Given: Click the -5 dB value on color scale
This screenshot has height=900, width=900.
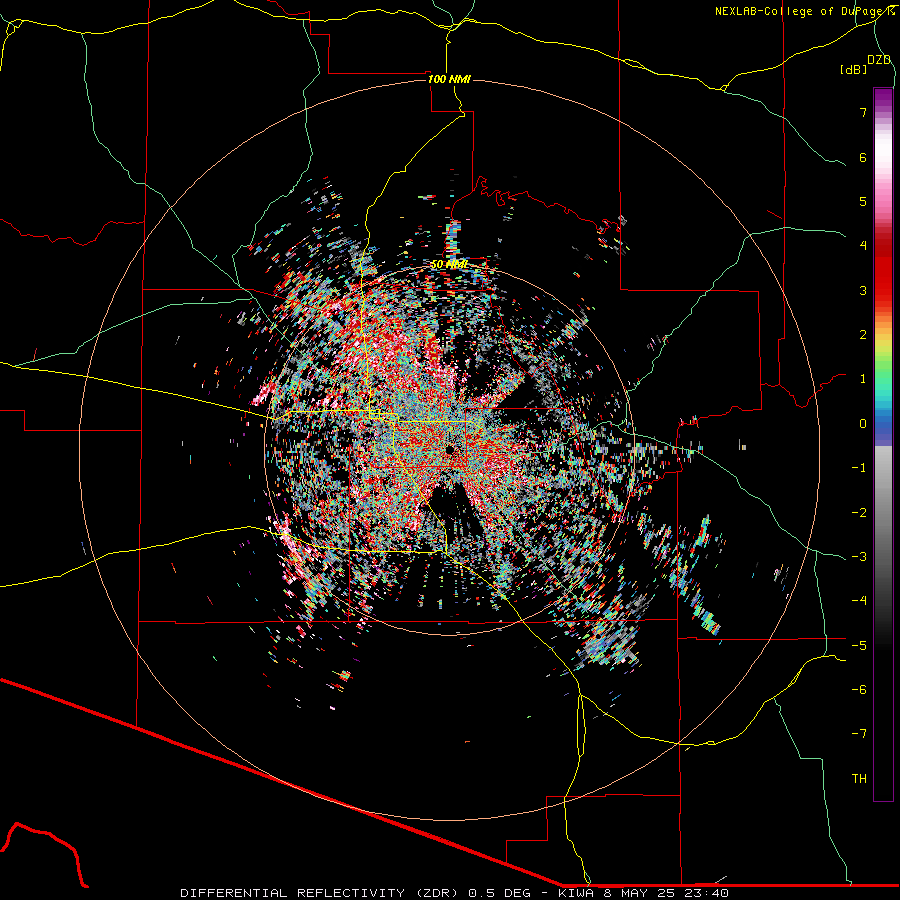Looking at the screenshot, I should pyautogui.click(x=859, y=646).
